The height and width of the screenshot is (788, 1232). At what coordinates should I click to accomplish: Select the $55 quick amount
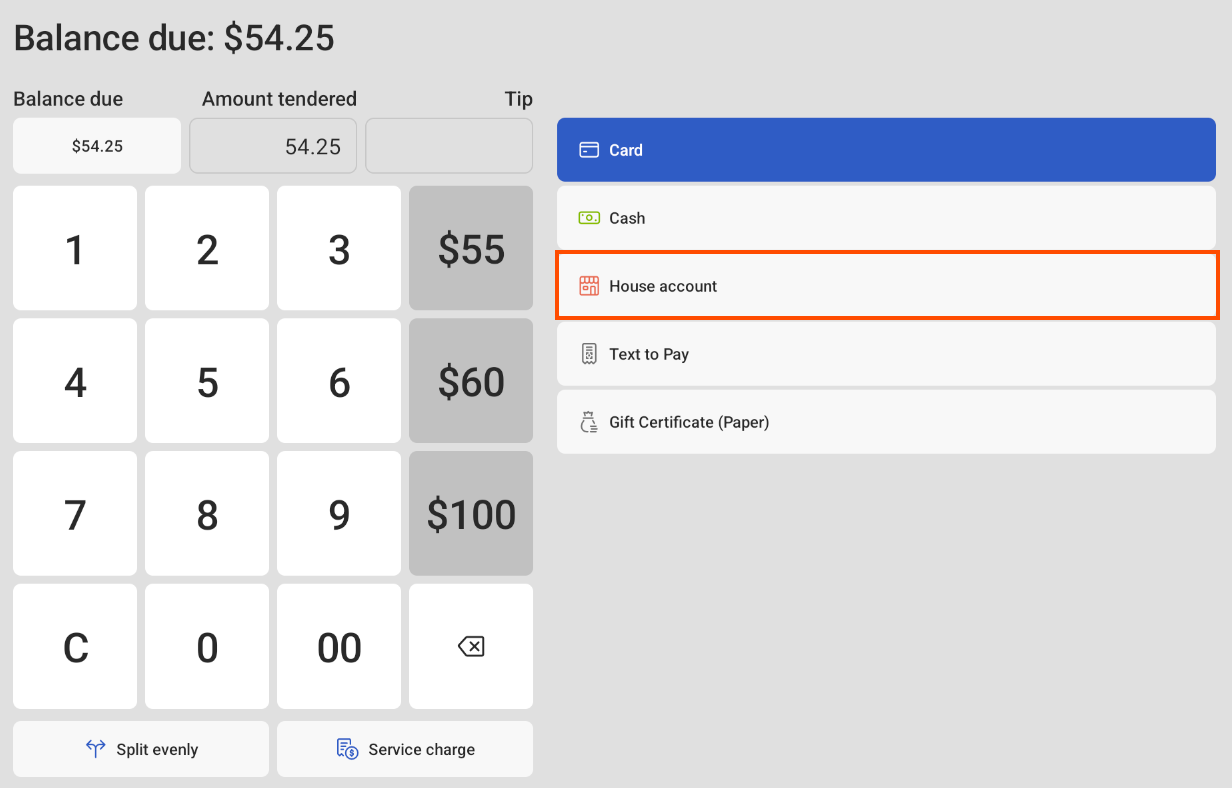coord(470,248)
